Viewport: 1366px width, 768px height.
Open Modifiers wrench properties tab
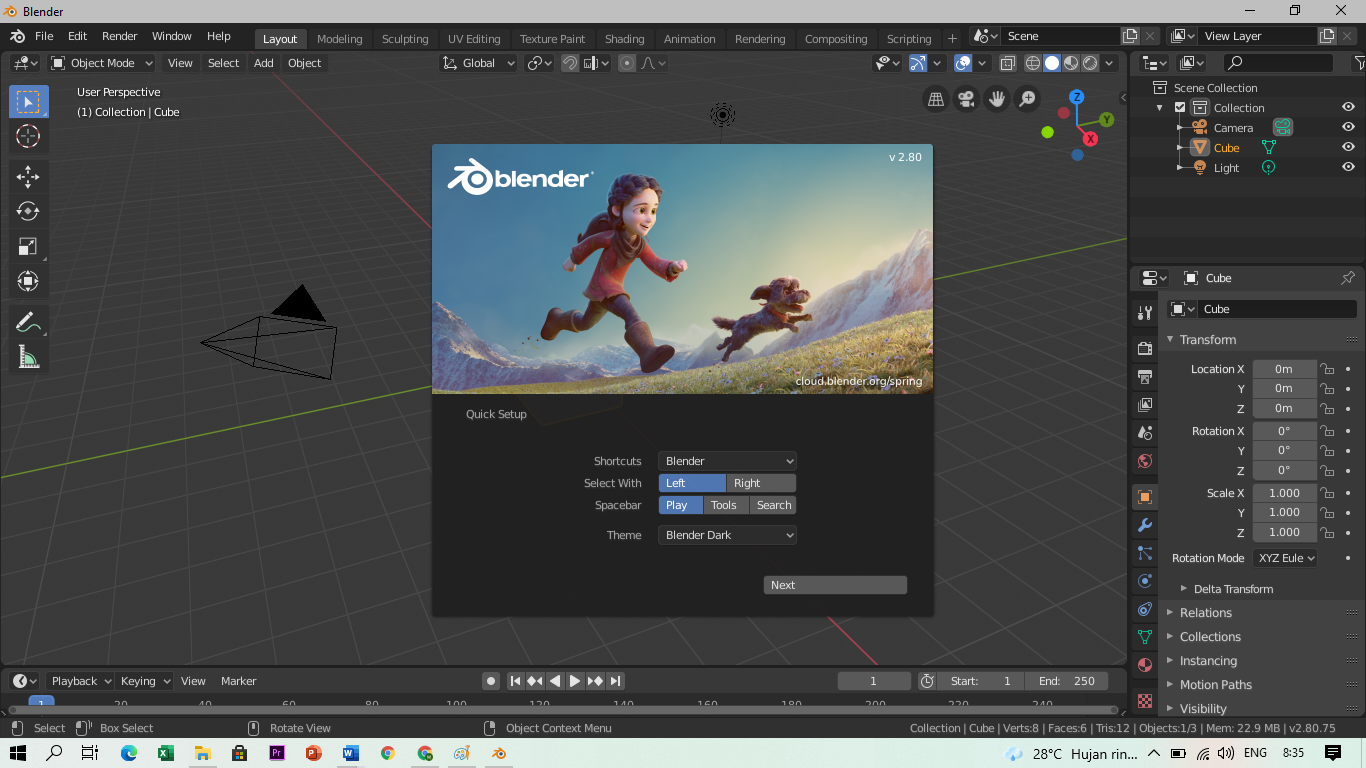tap(1145, 525)
